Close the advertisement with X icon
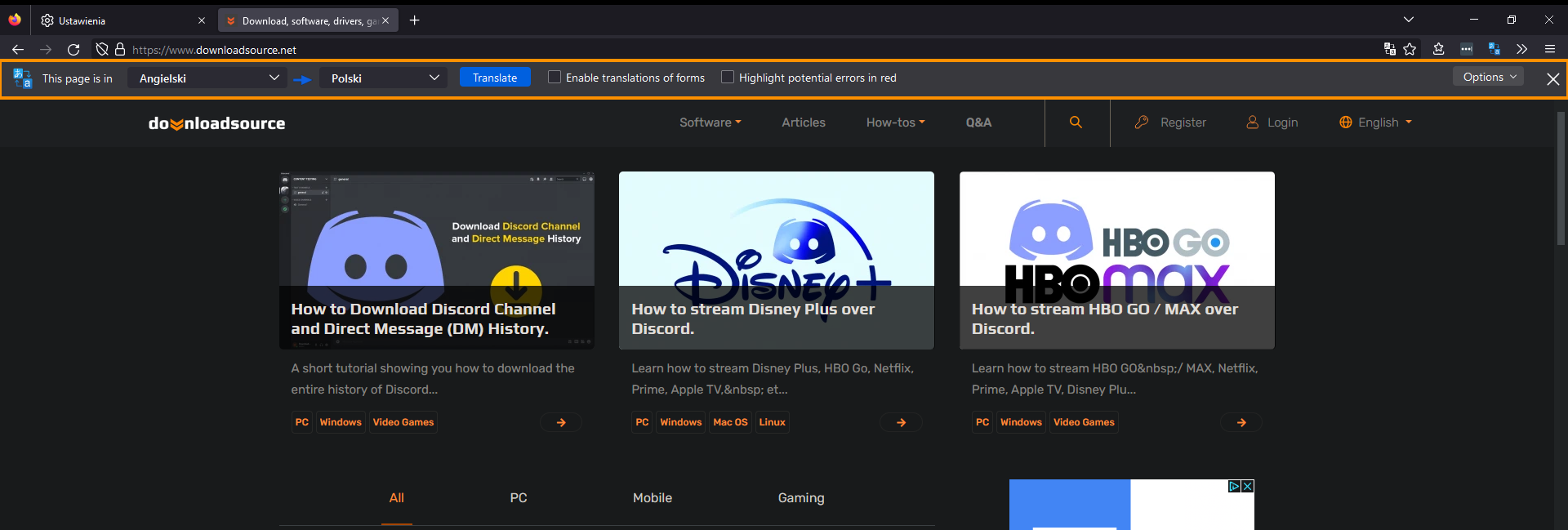Image resolution: width=1568 pixels, height=530 pixels. (1248, 486)
